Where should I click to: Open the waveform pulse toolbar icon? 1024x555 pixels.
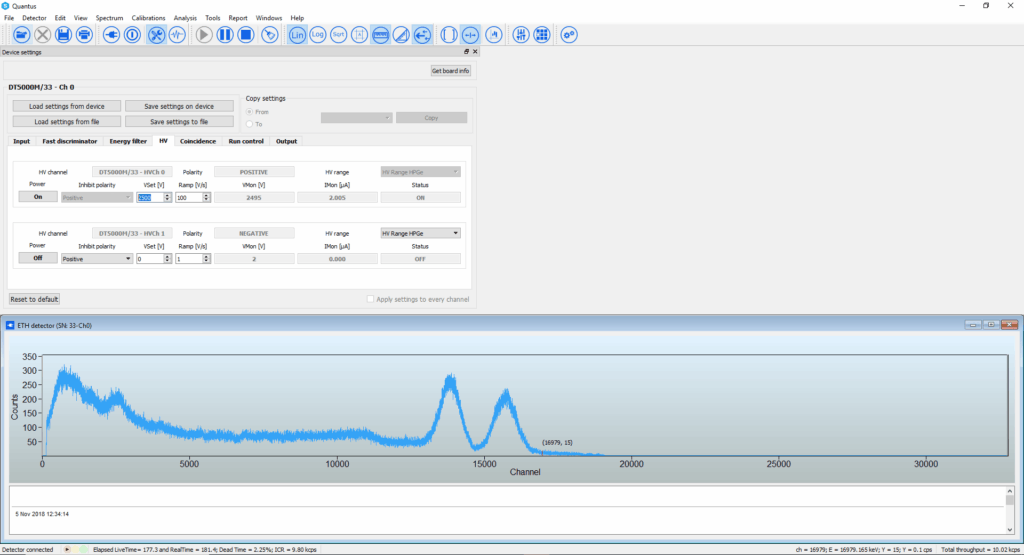[x=177, y=35]
